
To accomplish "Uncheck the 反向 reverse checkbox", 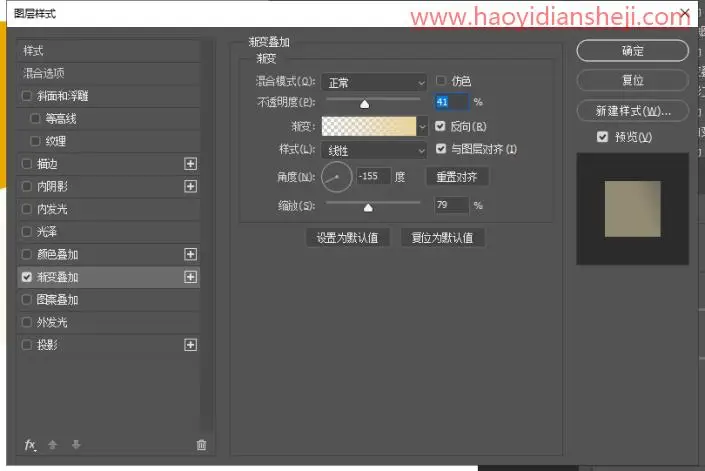I will click(441, 126).
